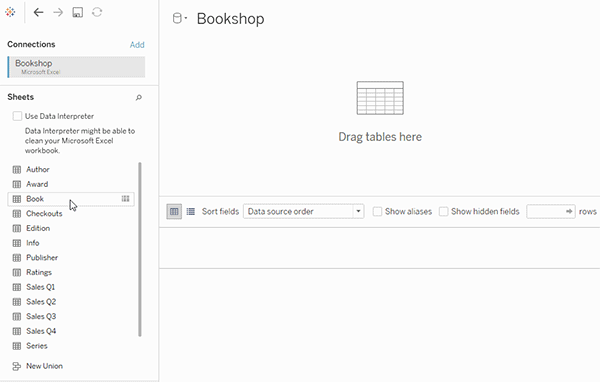This screenshot has height=382, width=600.
Task: Click the save disk icon
Action: pos(78,12)
